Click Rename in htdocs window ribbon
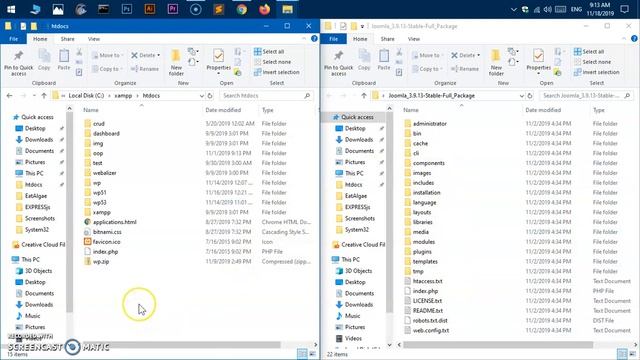The width and height of the screenshot is (640, 360). [x=145, y=69]
